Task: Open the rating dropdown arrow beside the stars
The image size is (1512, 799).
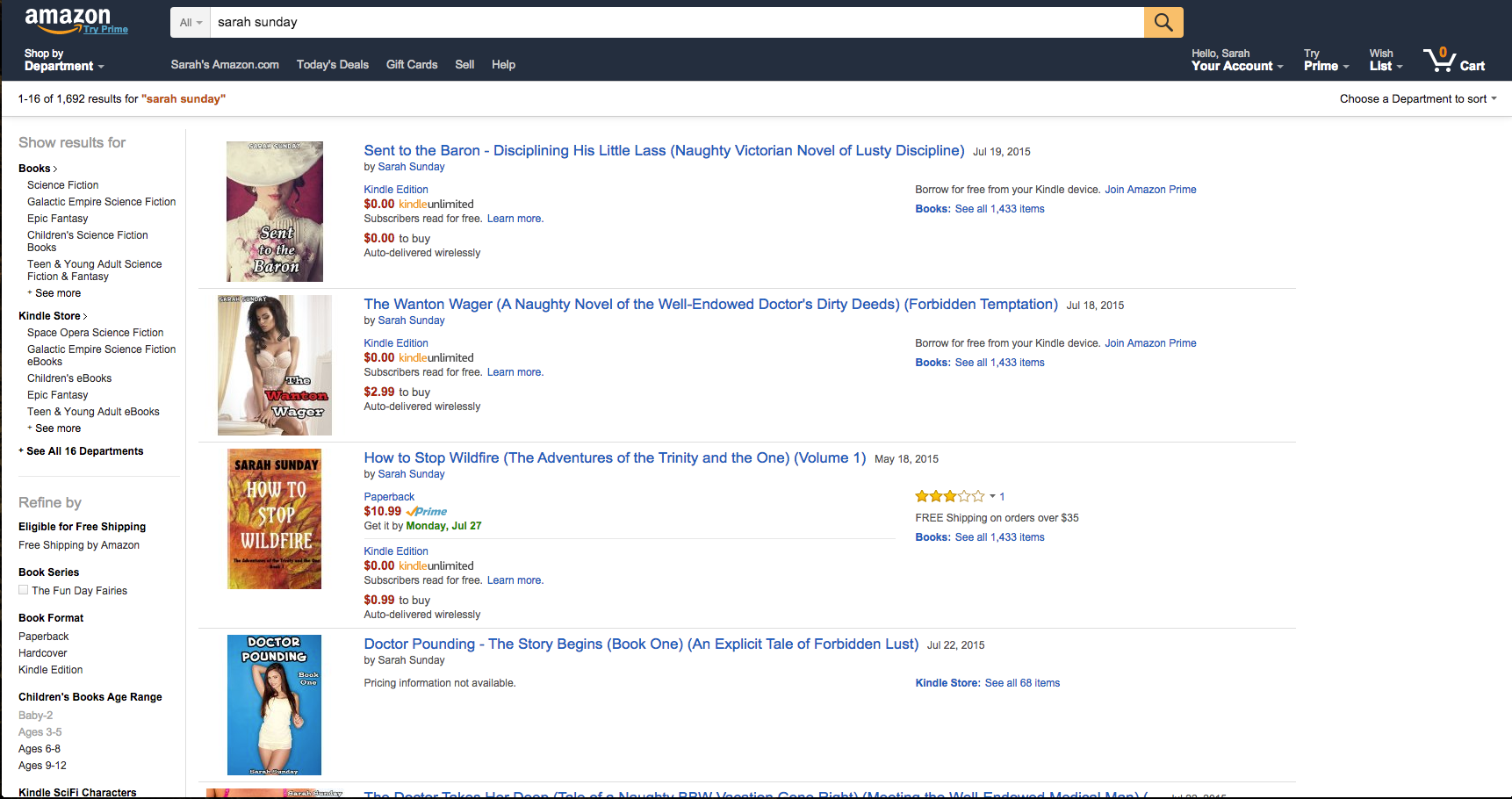Action: pos(992,496)
